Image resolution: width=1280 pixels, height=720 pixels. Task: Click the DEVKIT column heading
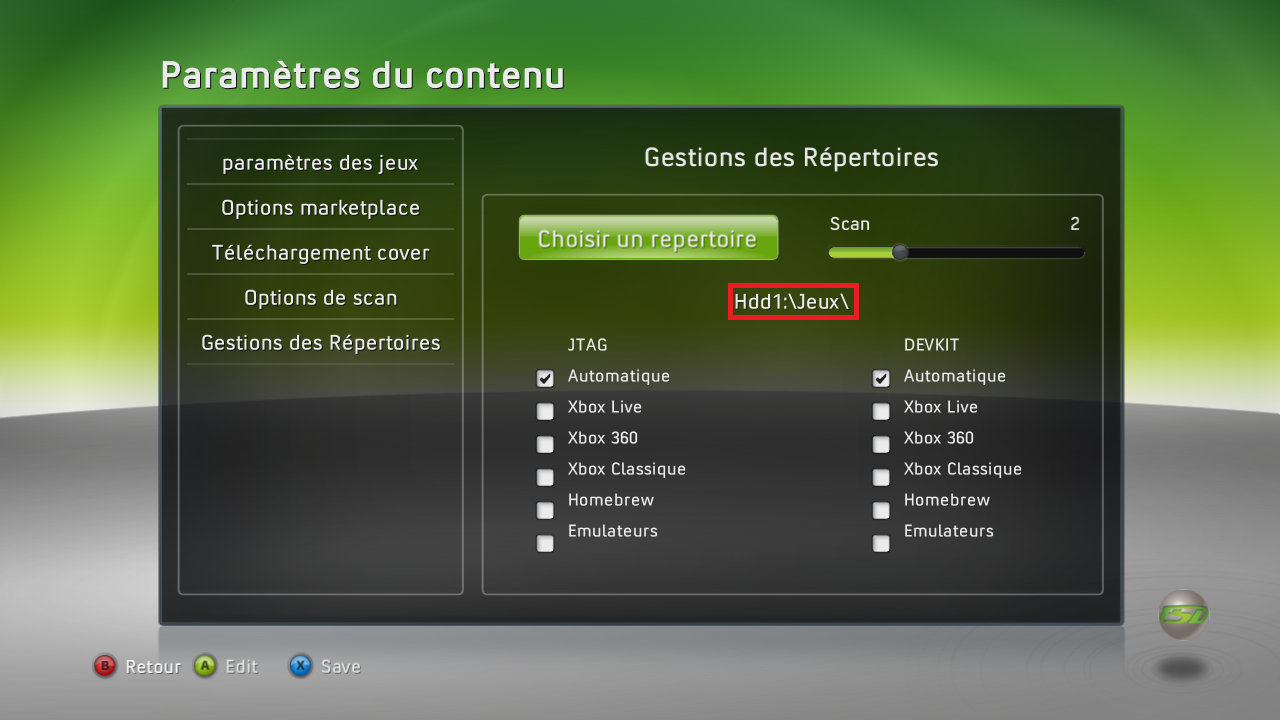[931, 345]
